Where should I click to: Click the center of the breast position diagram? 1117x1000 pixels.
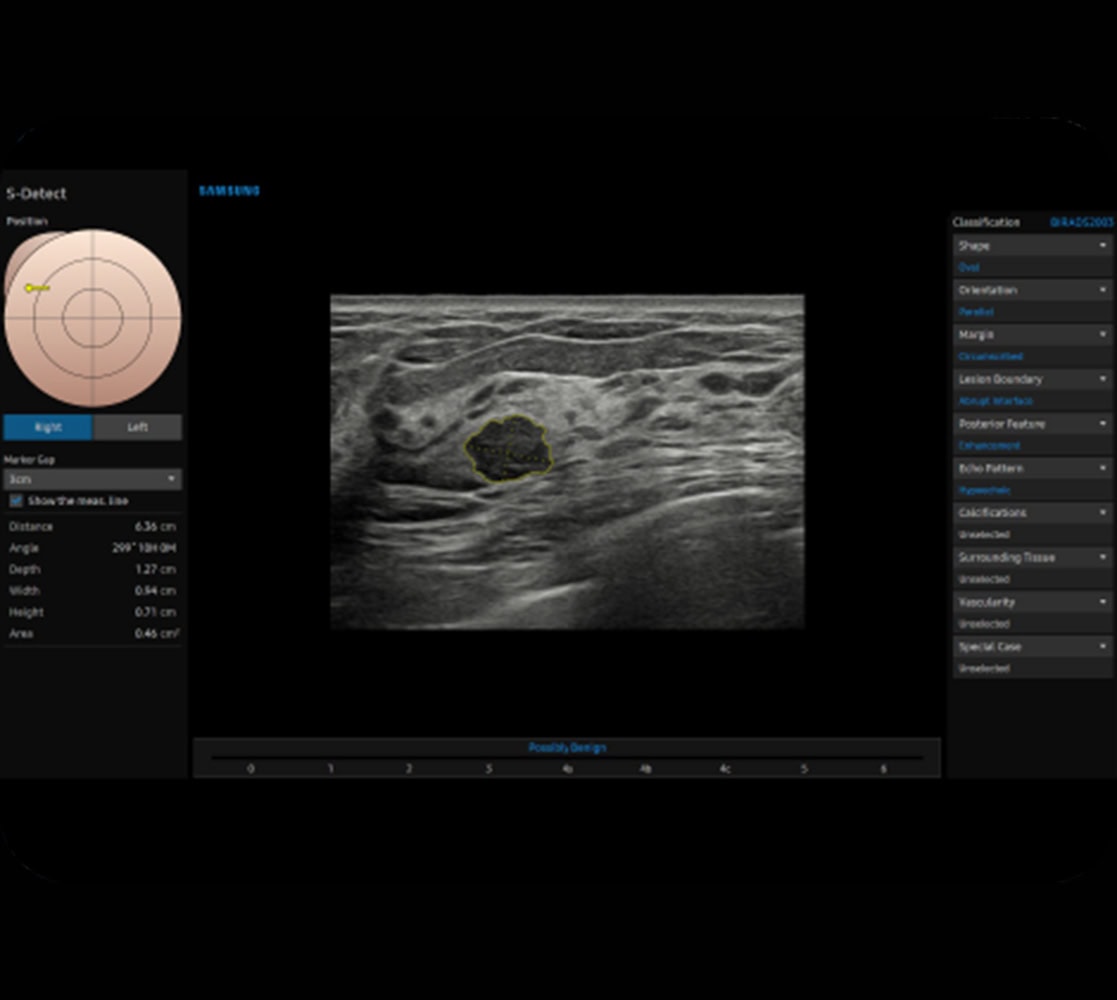[x=92, y=317]
